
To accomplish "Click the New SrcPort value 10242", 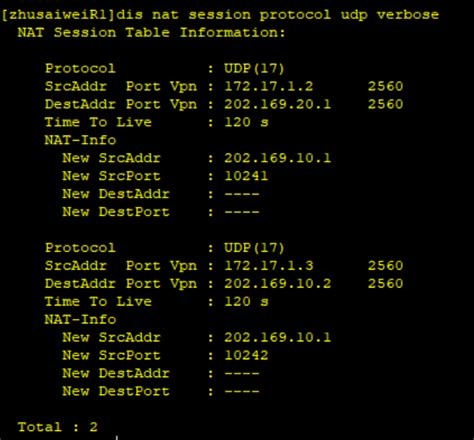I will click(246, 355).
